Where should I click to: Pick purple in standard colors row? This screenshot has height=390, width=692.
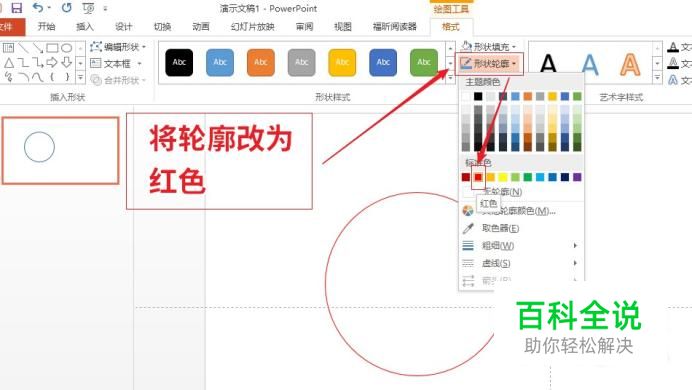577,177
